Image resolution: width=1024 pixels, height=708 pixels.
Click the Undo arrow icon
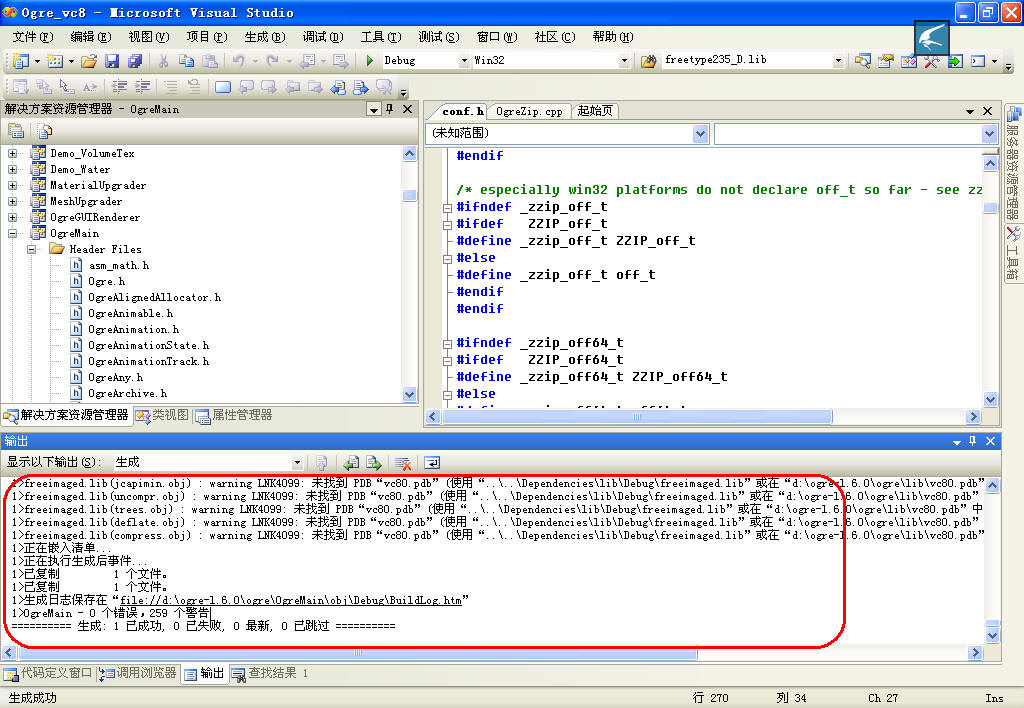[x=238, y=61]
